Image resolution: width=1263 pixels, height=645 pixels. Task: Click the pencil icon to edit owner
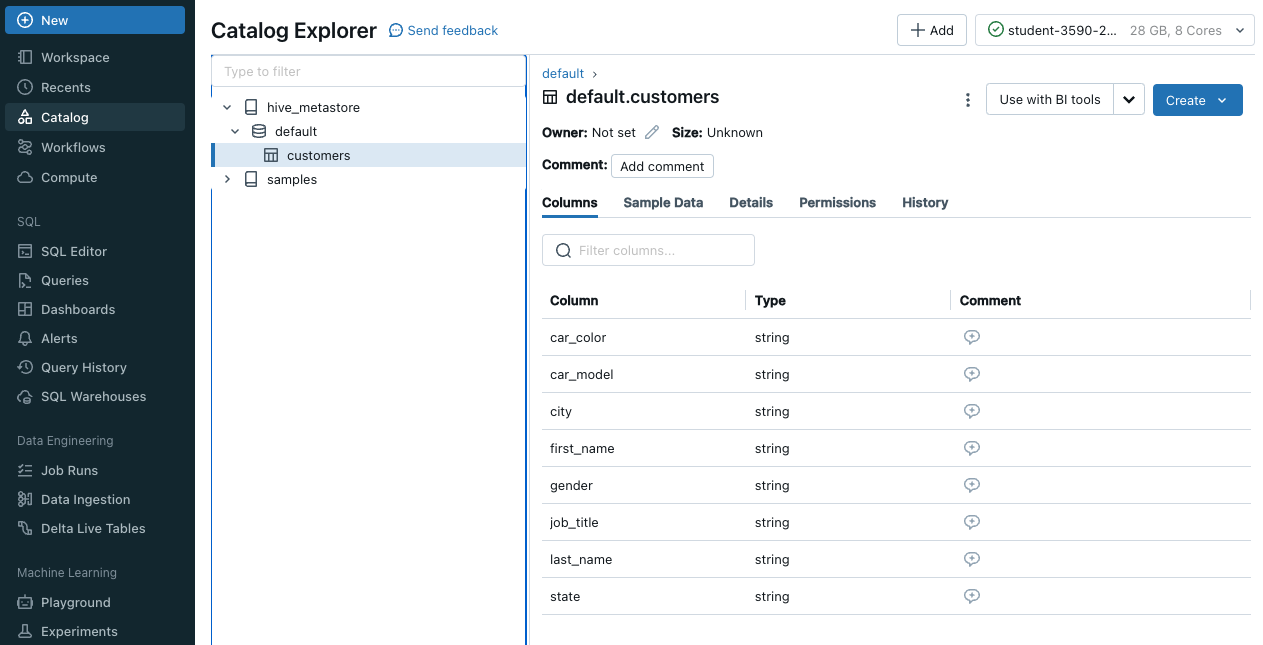[x=652, y=132]
